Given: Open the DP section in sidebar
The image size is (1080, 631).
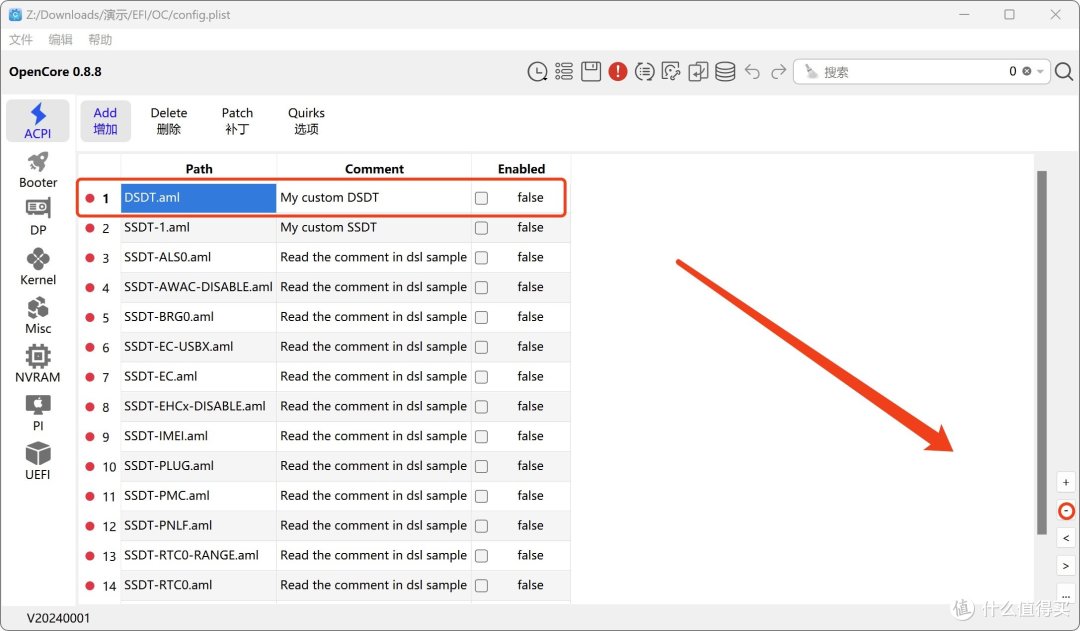Looking at the screenshot, I should [38, 218].
